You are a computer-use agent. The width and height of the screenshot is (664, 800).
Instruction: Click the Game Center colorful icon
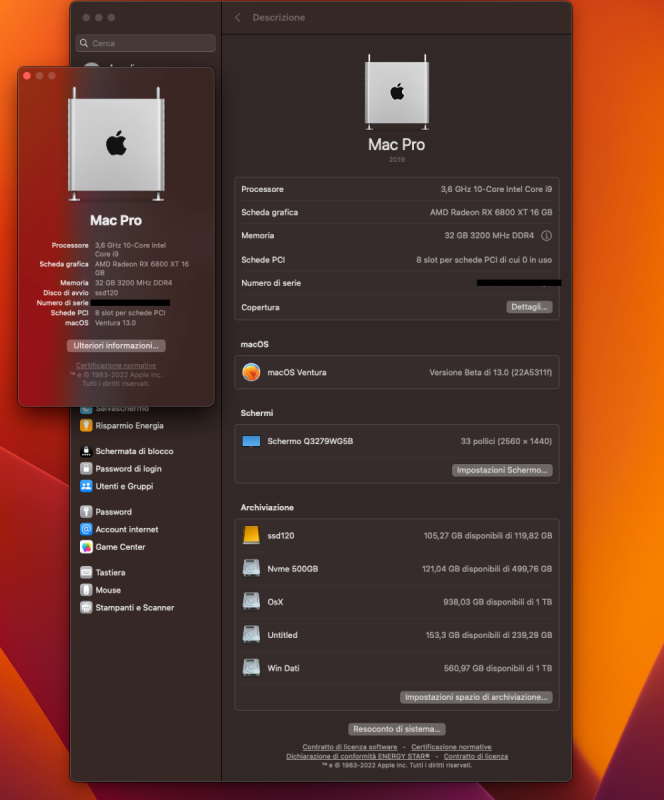pyautogui.click(x=86, y=547)
